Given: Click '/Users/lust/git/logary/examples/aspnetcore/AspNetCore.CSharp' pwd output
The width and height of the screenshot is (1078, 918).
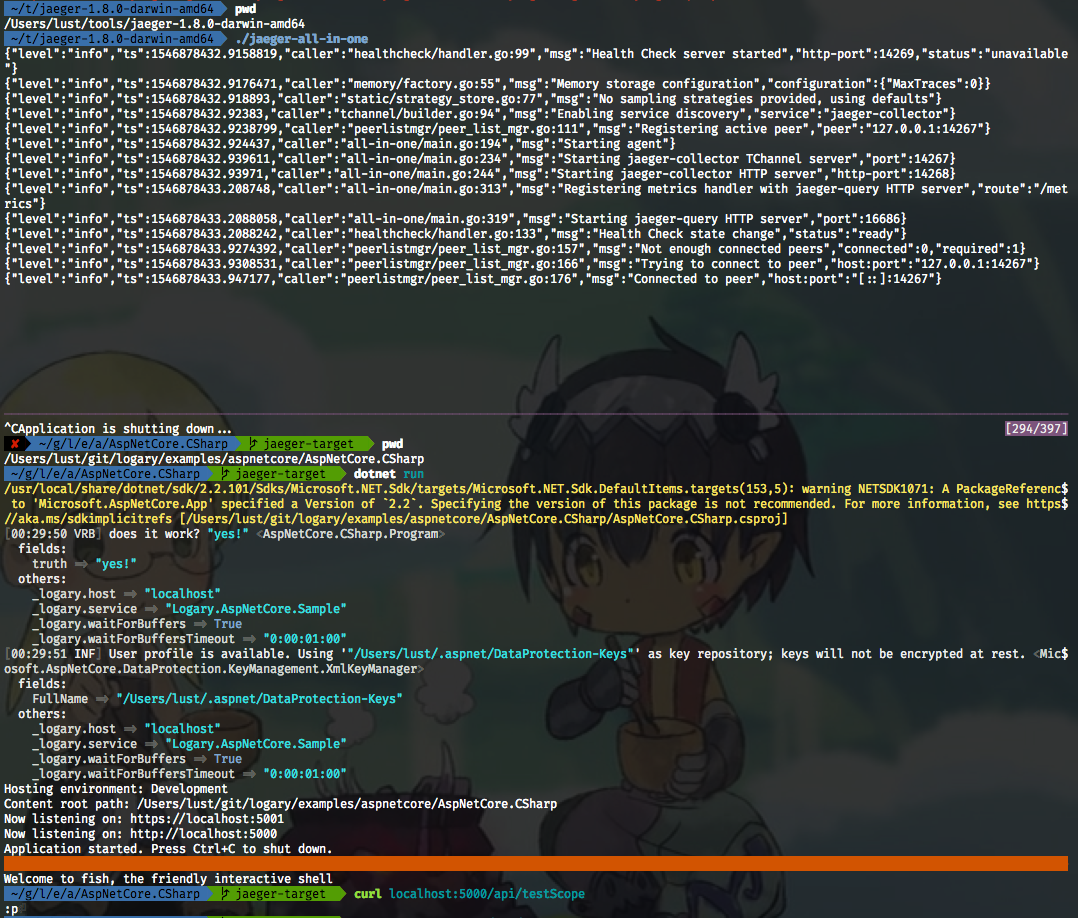Looking at the screenshot, I should coord(214,459).
